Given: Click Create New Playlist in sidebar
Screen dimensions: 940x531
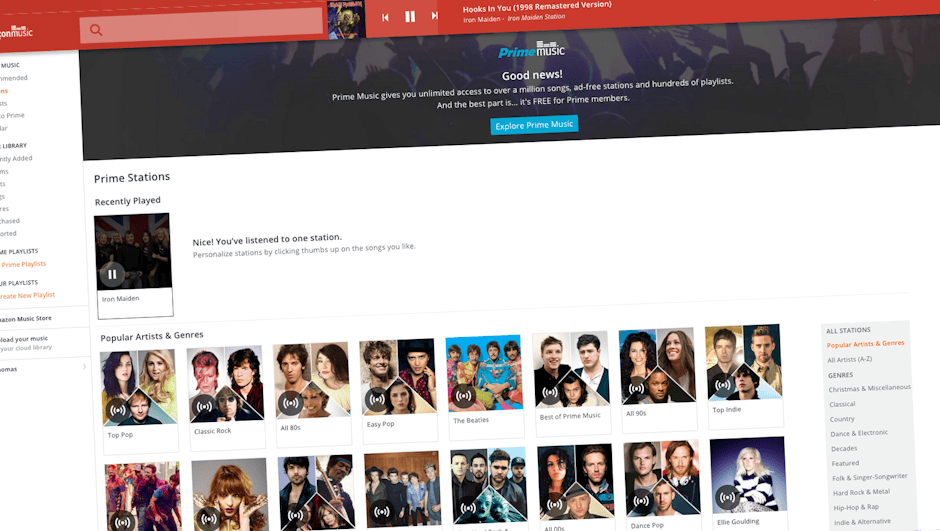Looking at the screenshot, I should pyautogui.click(x=28, y=295).
